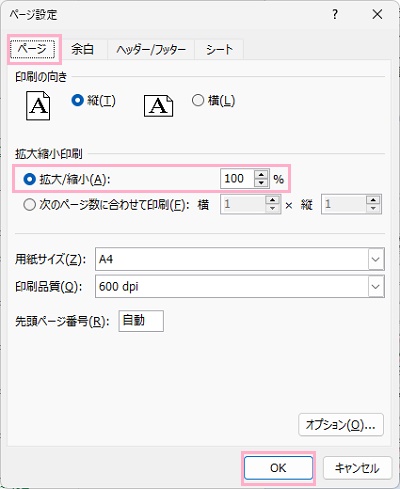Increase scale percentage with up arrow
The image size is (400, 489).
click(261, 174)
